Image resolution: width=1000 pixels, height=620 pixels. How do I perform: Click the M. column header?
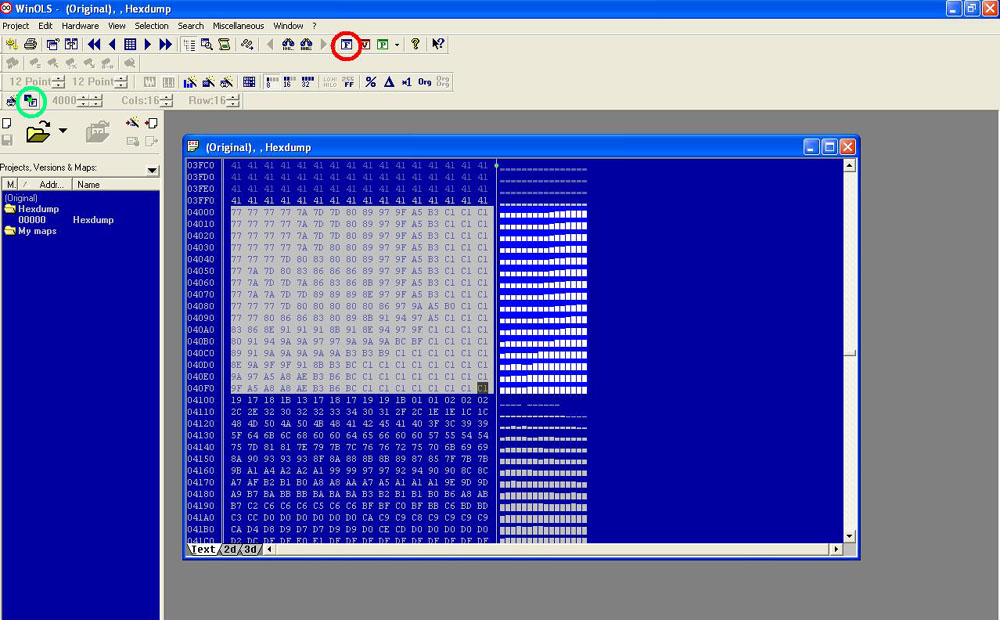tap(11, 184)
